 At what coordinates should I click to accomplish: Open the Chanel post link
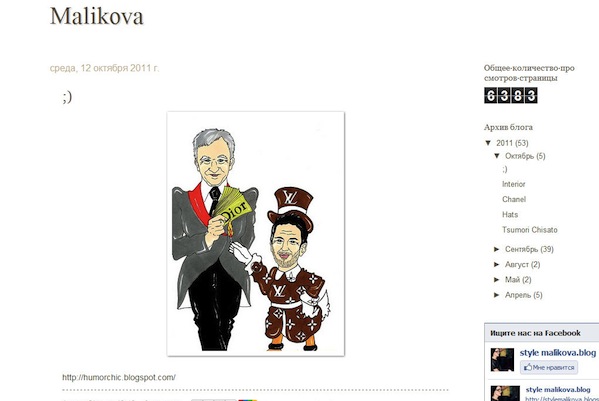click(514, 199)
